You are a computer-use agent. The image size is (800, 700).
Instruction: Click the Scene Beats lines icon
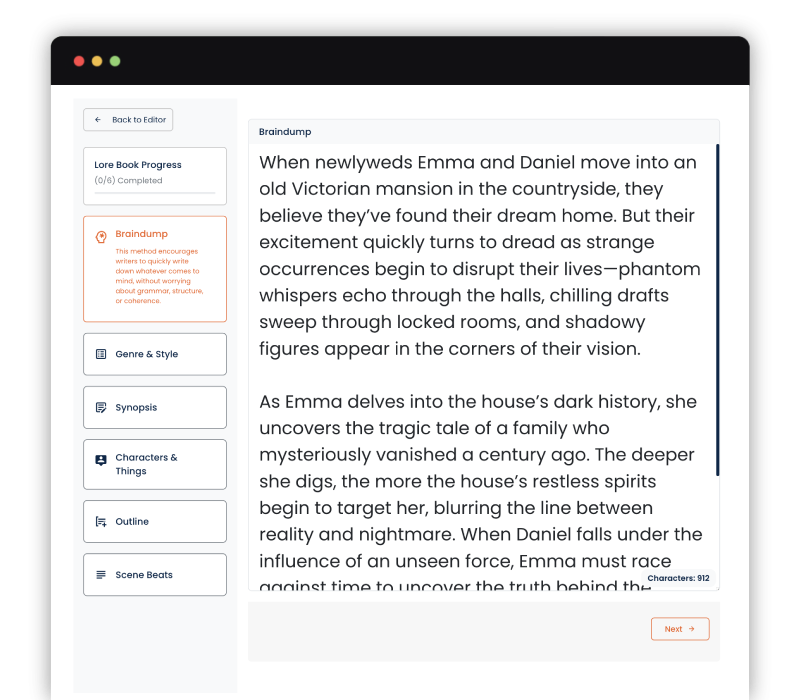[101, 575]
